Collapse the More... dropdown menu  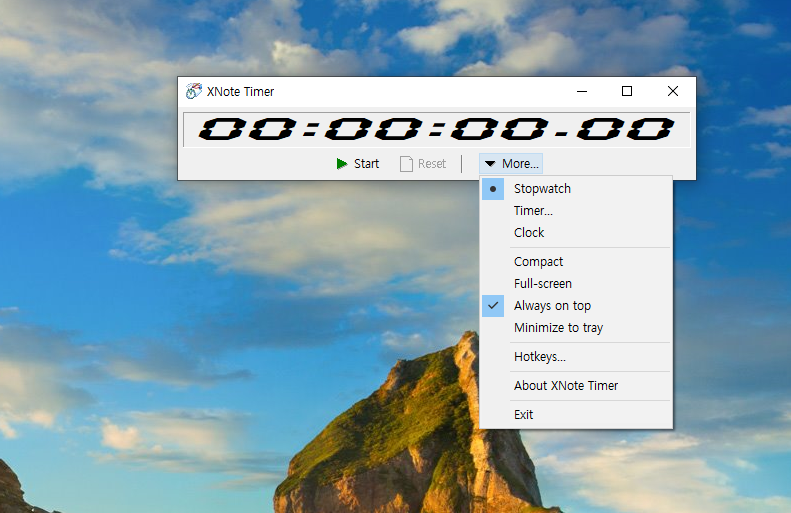click(511, 164)
